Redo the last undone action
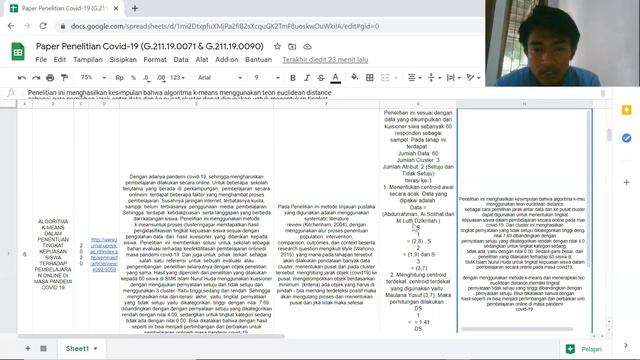Viewport: 640px width, 360px height. (36, 78)
